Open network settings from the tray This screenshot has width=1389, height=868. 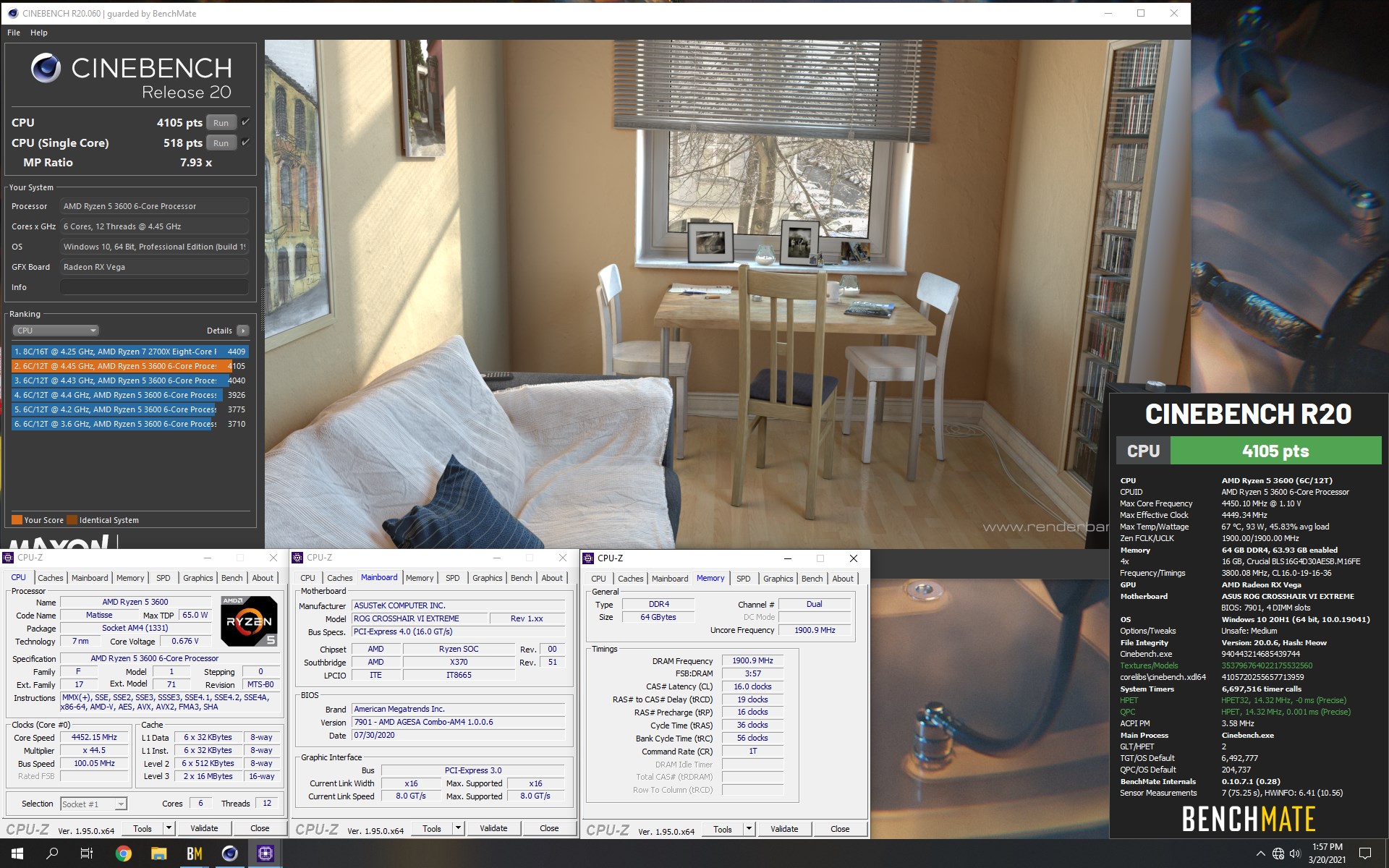[1278, 854]
